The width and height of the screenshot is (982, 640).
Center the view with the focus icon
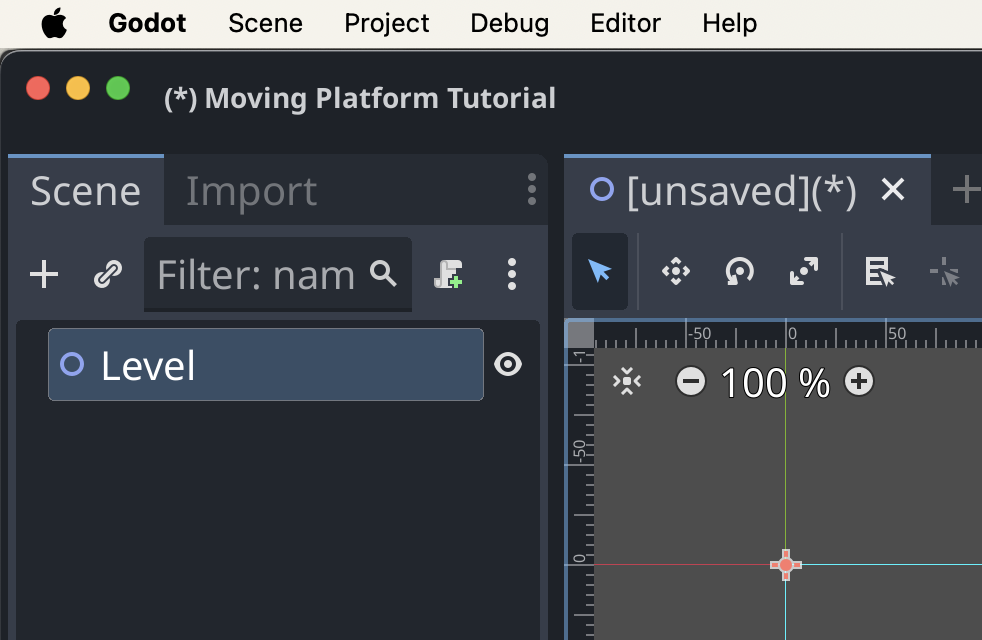click(x=628, y=382)
